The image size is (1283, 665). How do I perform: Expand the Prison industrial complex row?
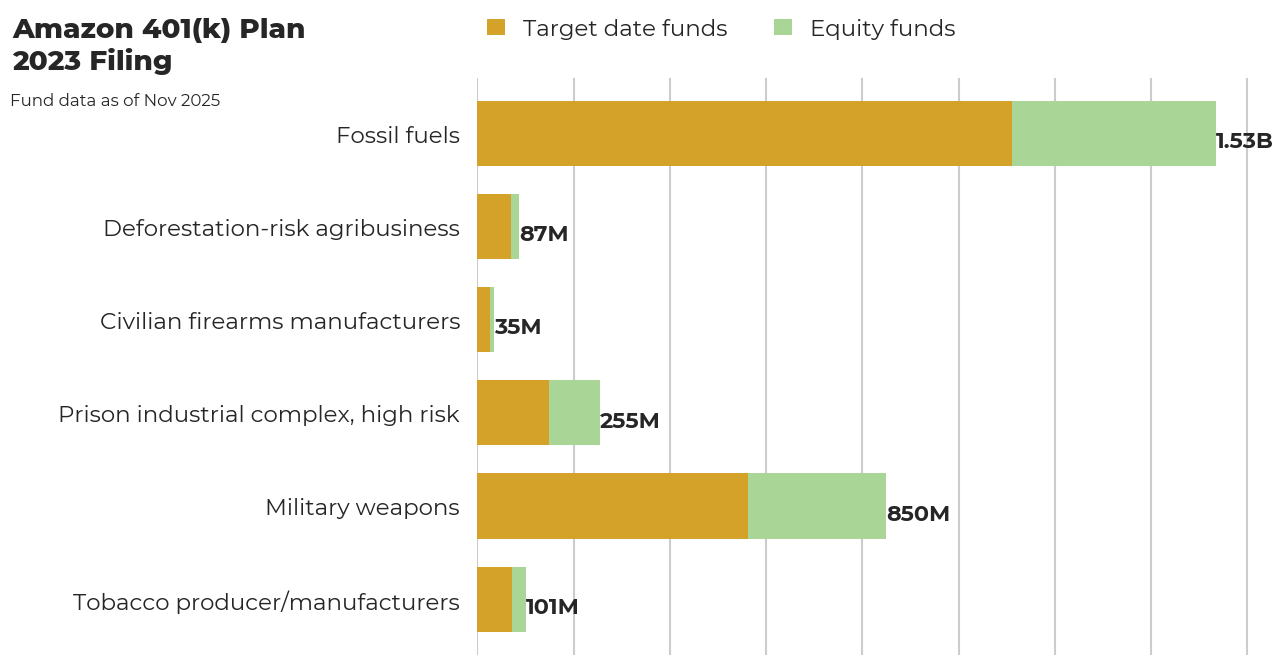tap(258, 412)
